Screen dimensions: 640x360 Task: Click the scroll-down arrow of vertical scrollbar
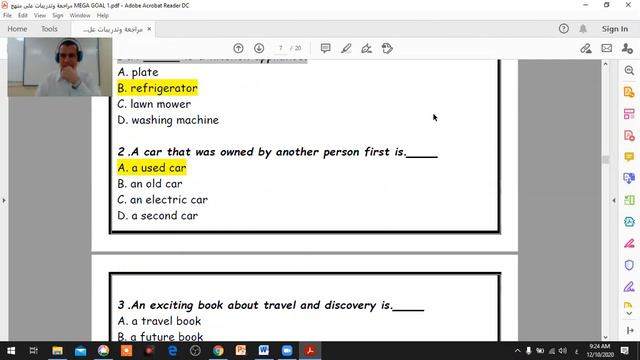[x=605, y=337]
